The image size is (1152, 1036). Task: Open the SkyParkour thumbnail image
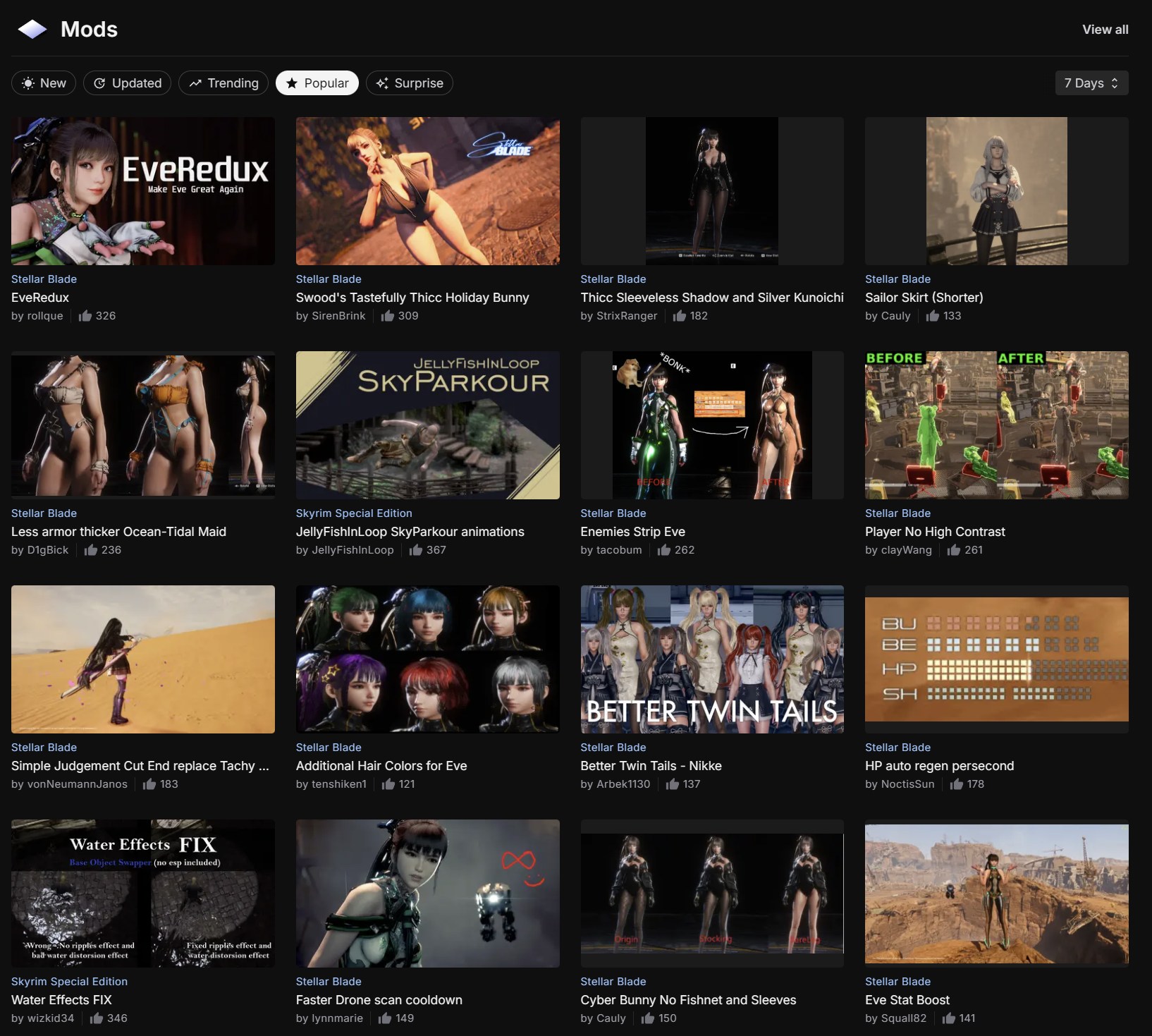tap(428, 425)
